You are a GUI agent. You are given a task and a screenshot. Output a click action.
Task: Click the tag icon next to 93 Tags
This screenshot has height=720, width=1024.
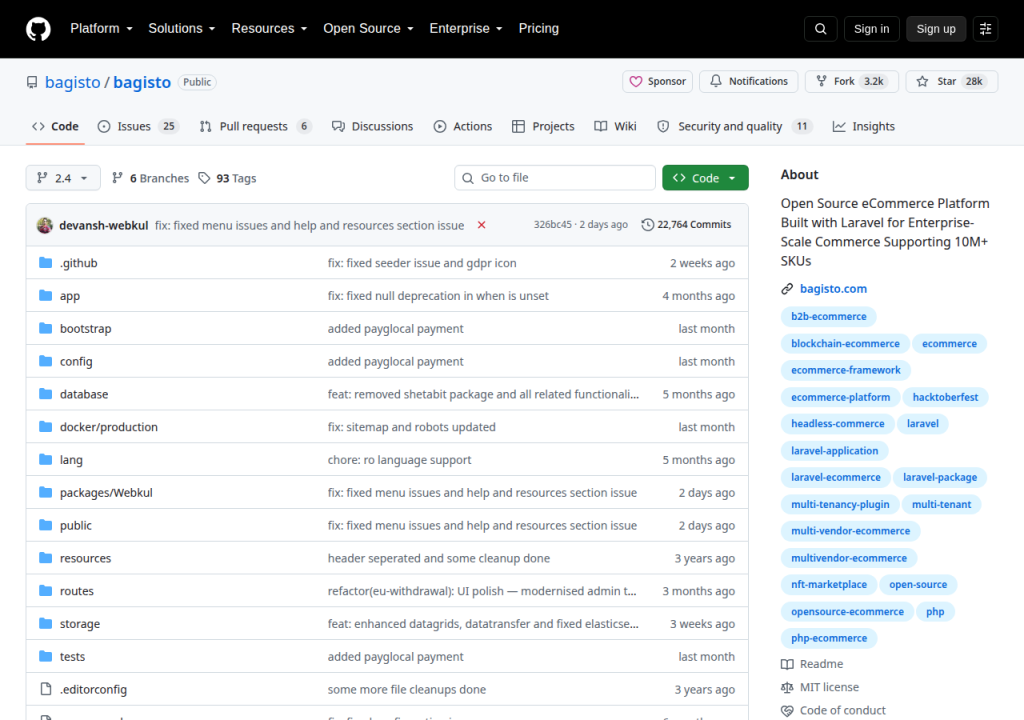pyautogui.click(x=204, y=178)
